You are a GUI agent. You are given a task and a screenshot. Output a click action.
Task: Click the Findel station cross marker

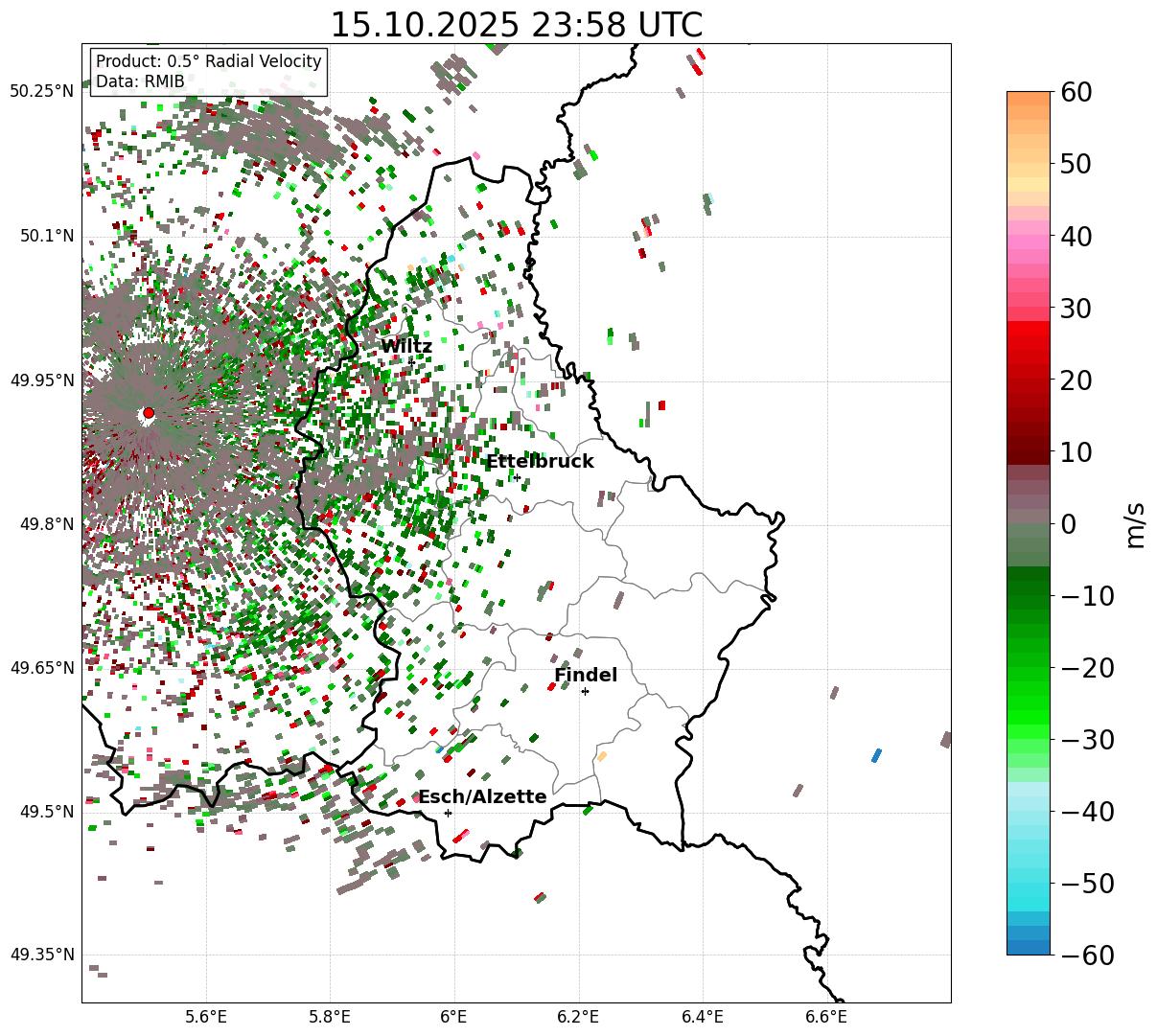point(585,691)
